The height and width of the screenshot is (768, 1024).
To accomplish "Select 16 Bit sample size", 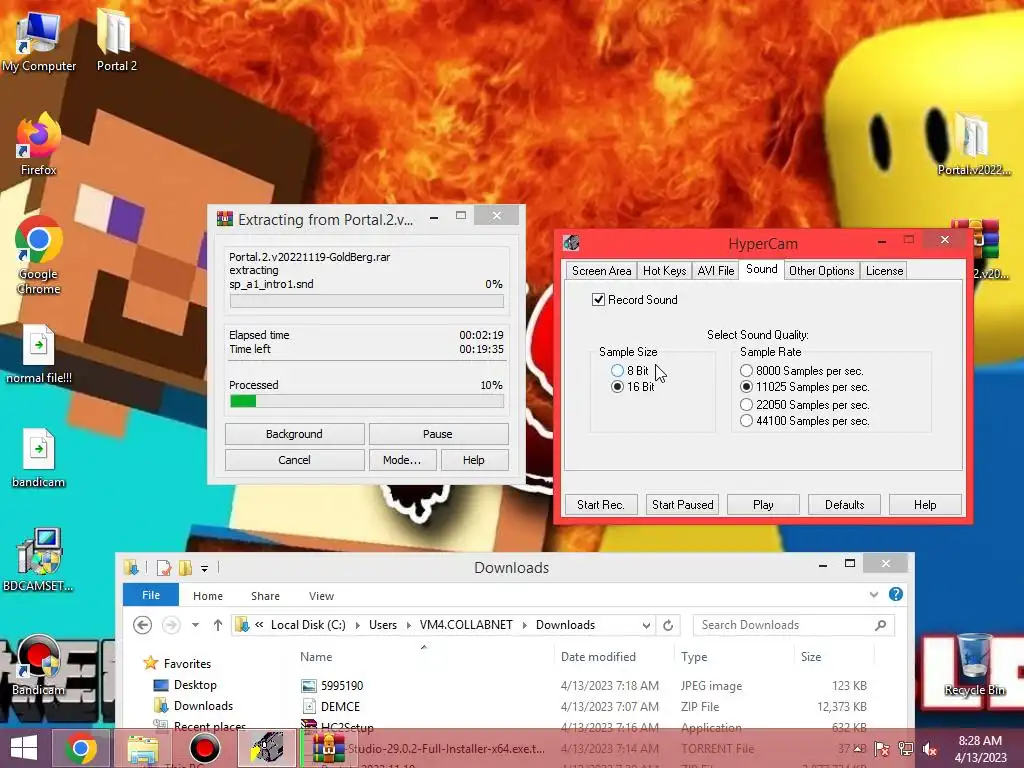I will click(617, 387).
